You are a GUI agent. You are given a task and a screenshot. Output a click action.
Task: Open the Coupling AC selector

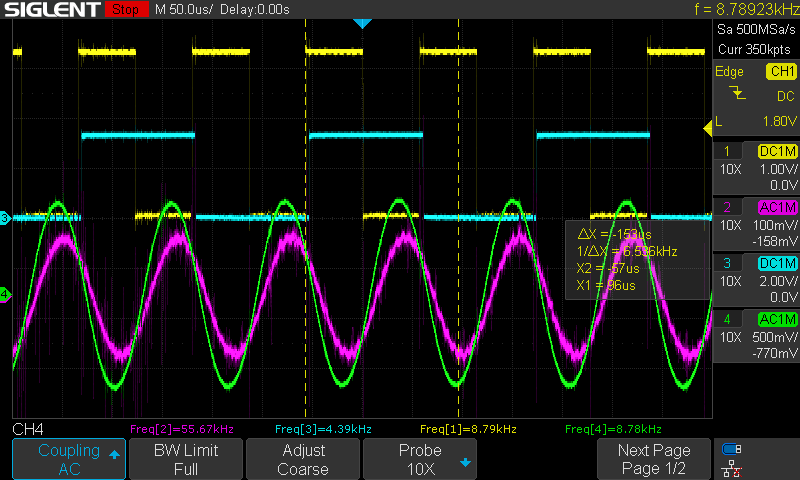coord(69,459)
